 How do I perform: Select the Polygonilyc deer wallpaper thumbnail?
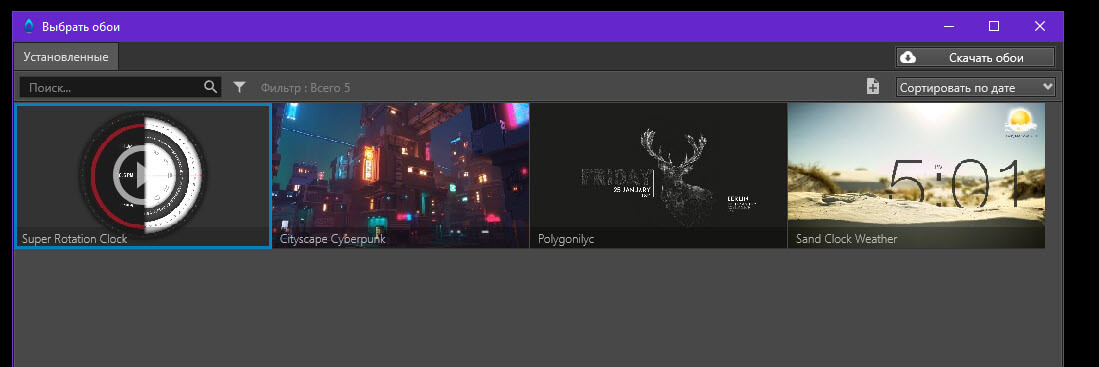658,175
